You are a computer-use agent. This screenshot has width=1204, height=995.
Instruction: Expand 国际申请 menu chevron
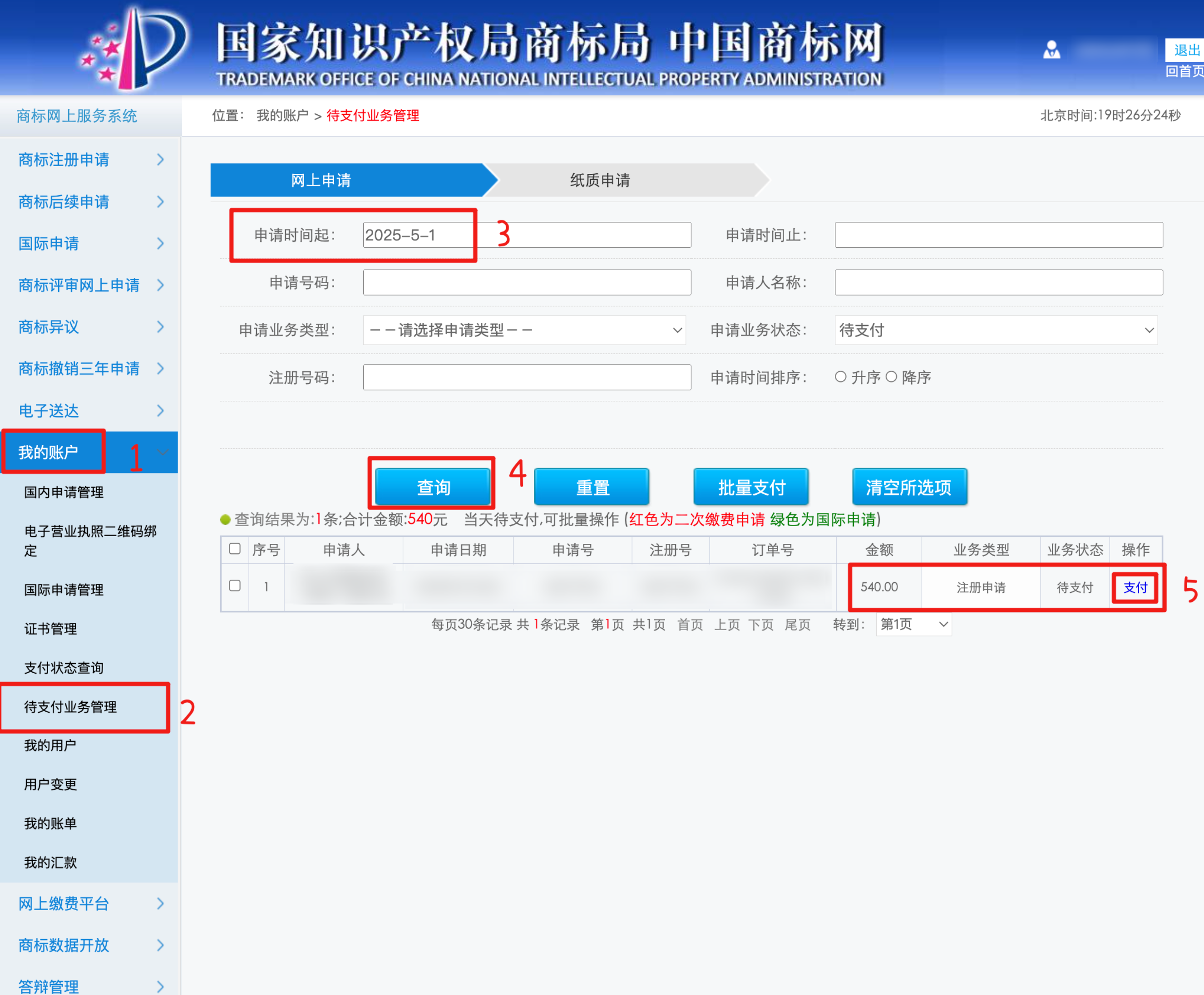[161, 244]
